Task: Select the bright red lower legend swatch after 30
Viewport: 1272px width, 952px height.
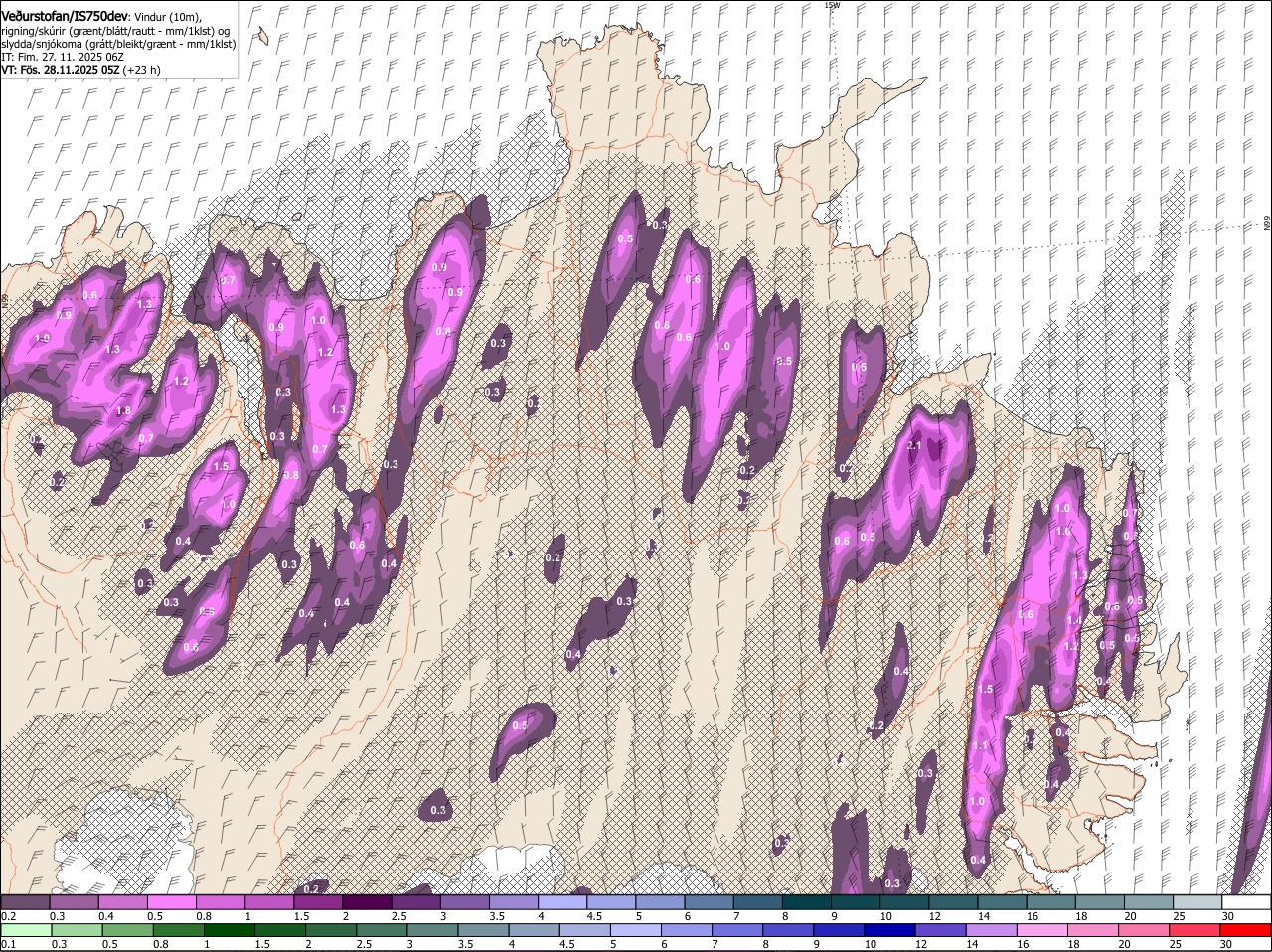Action: (1246, 930)
